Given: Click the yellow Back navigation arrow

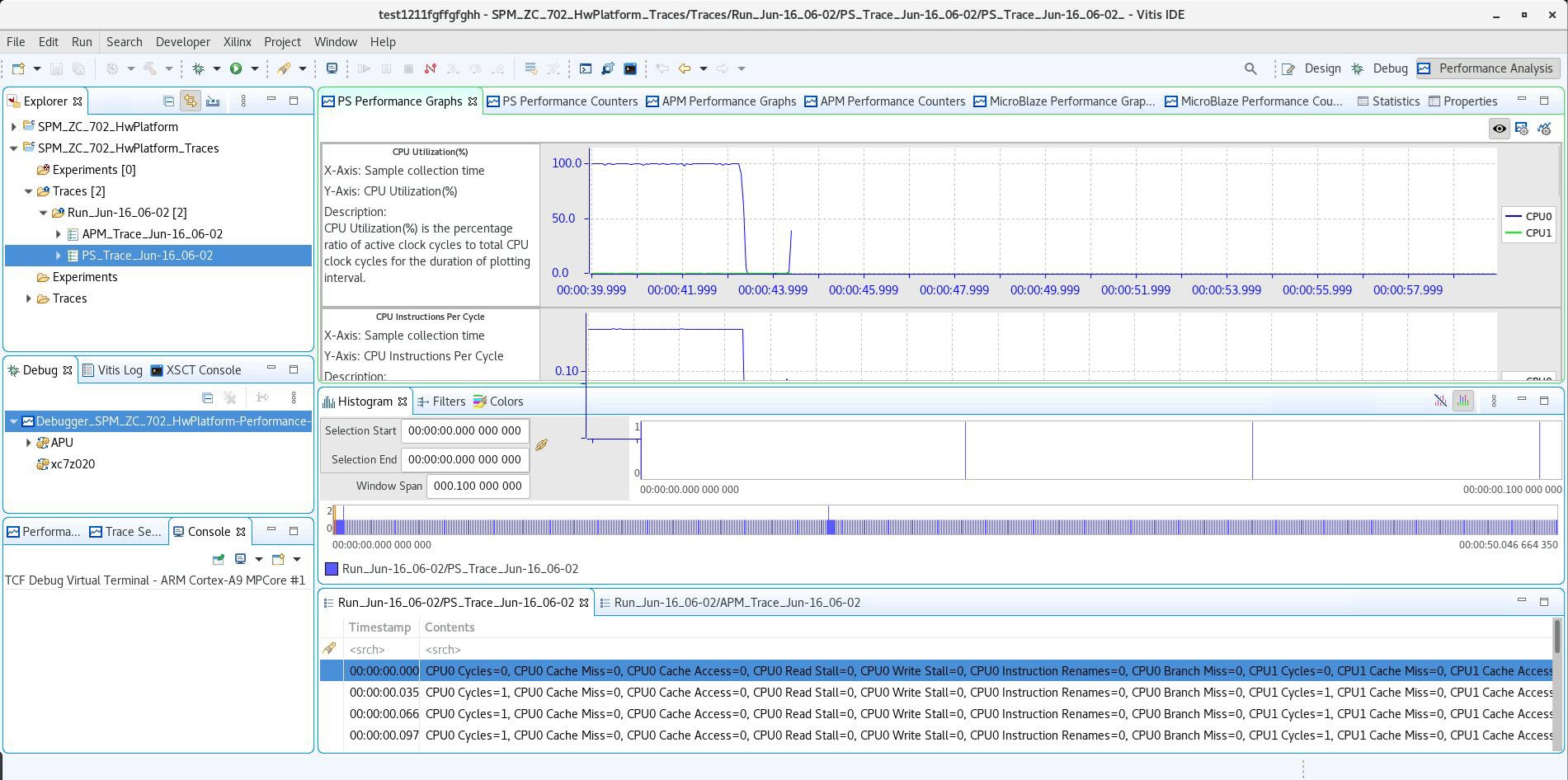Looking at the screenshot, I should pyautogui.click(x=684, y=68).
